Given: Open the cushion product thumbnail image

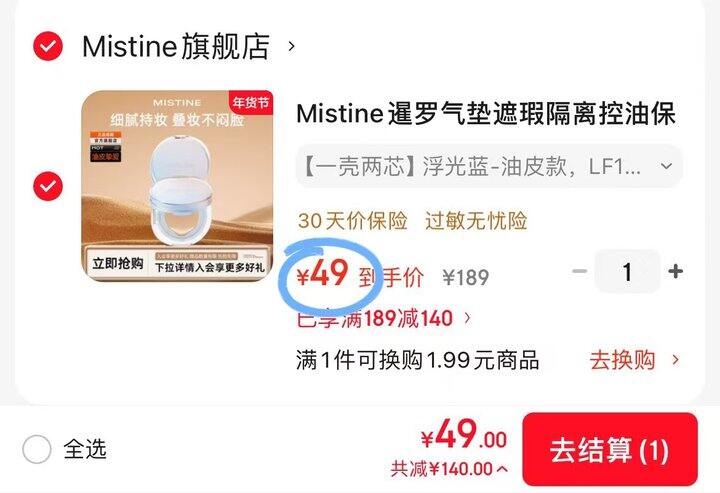Looking at the screenshot, I should 177,186.
